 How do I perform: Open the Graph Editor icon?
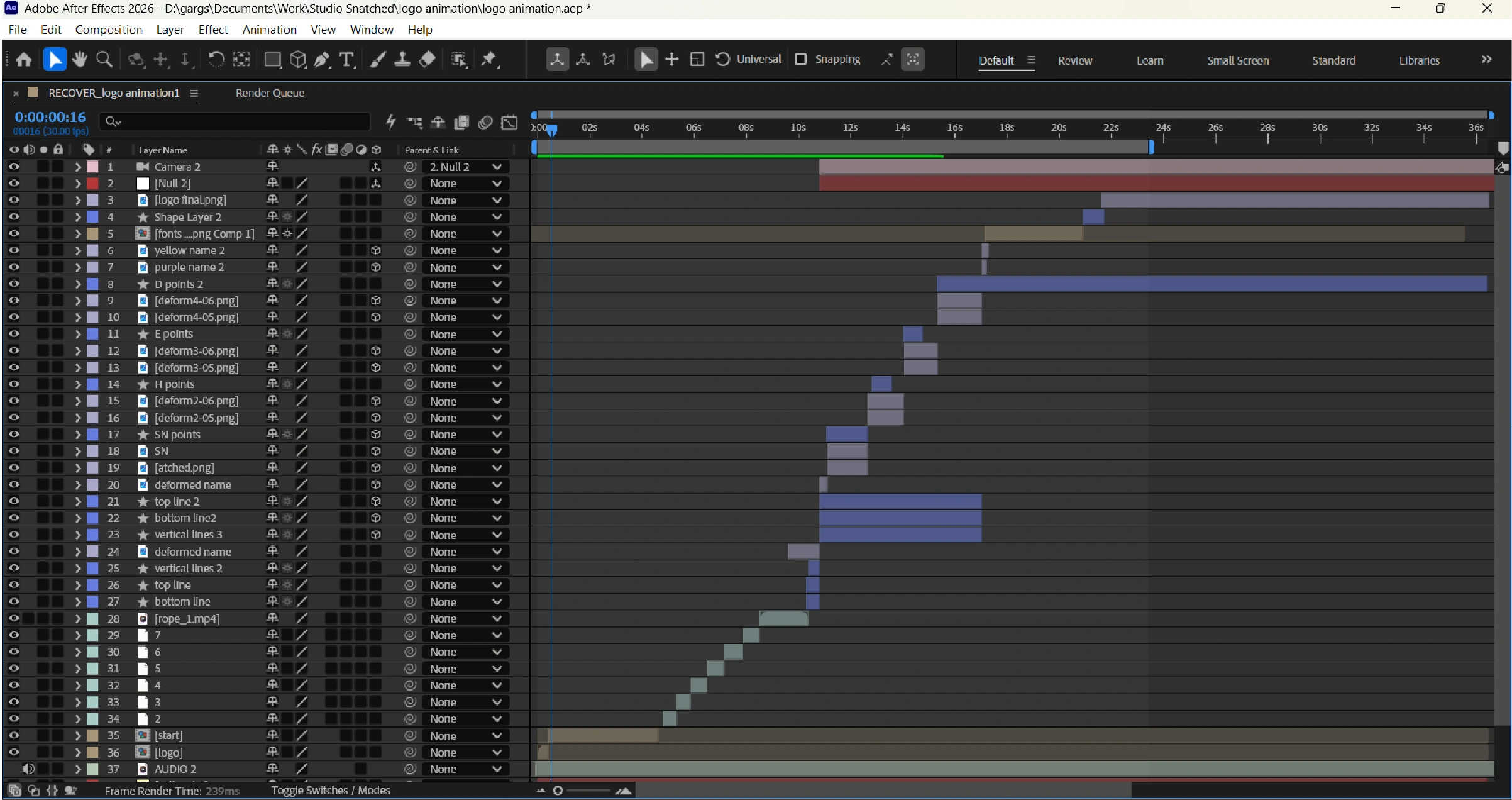pos(509,122)
